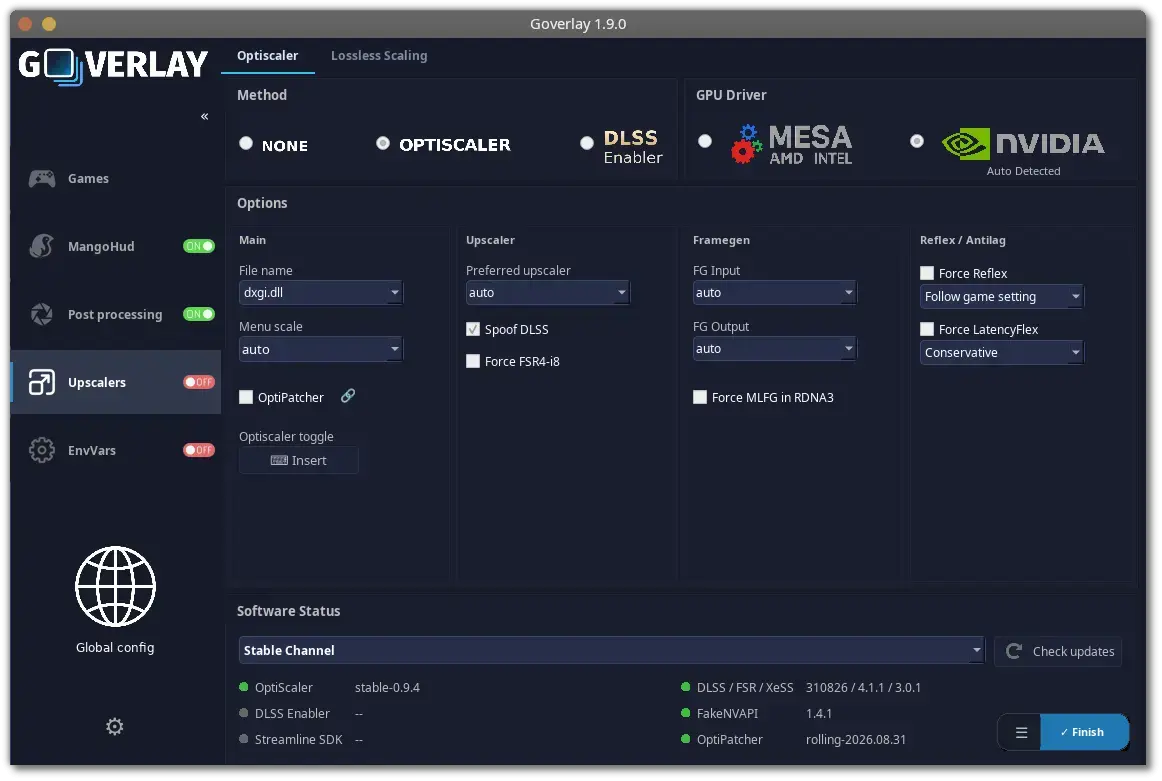Click the Check updates button
Image resolution: width=1162 pixels, height=781 pixels.
(x=1058, y=651)
